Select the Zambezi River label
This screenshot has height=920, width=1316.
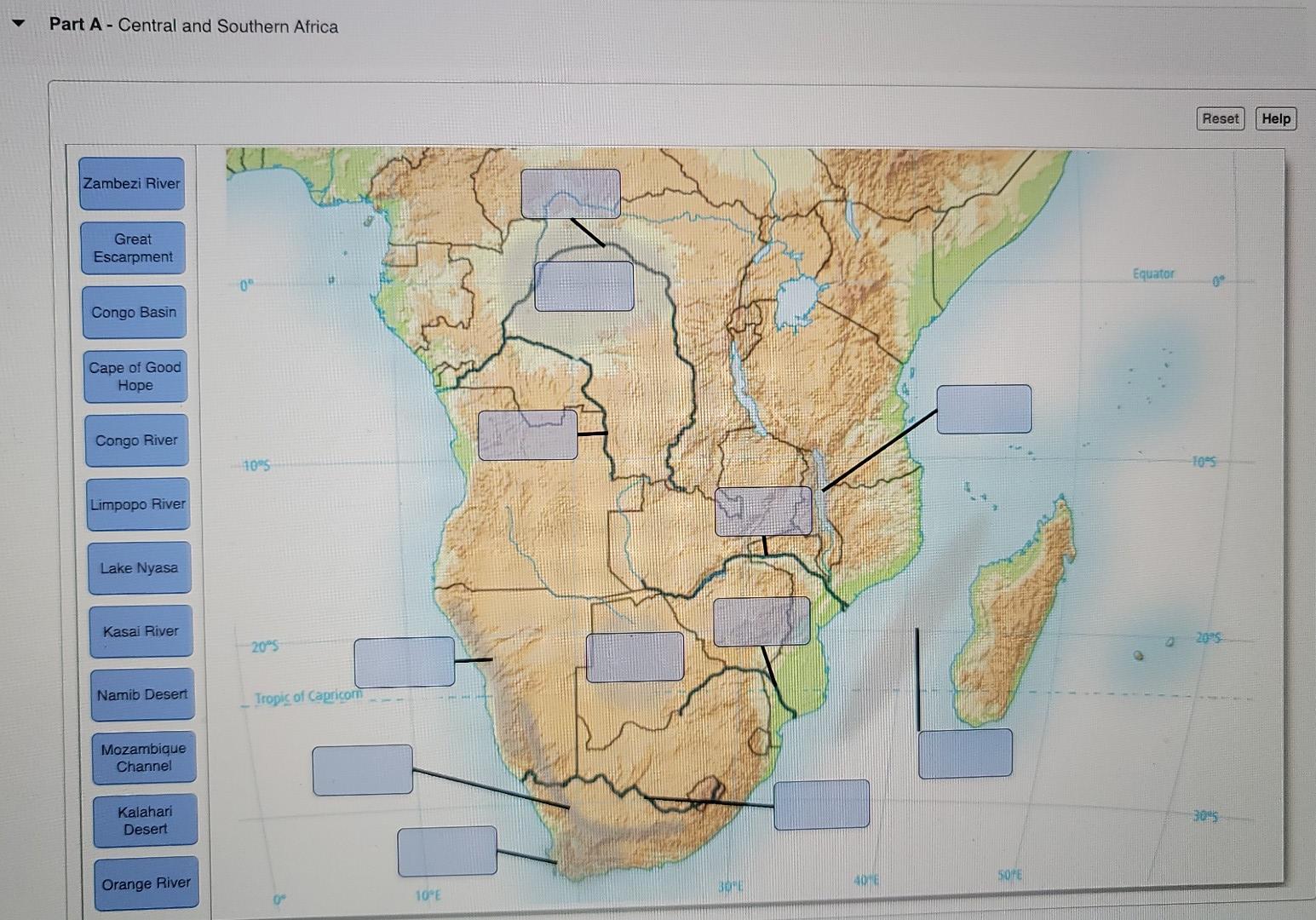click(x=131, y=184)
